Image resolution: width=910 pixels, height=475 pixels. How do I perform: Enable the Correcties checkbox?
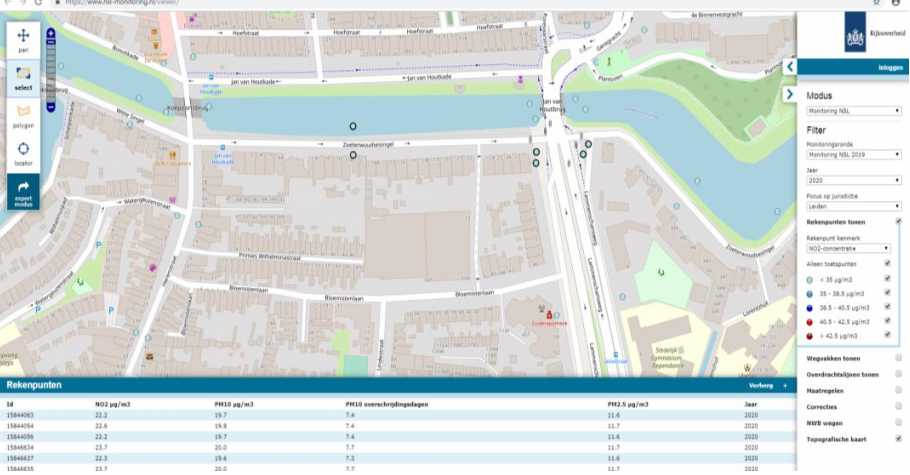pyautogui.click(x=898, y=406)
